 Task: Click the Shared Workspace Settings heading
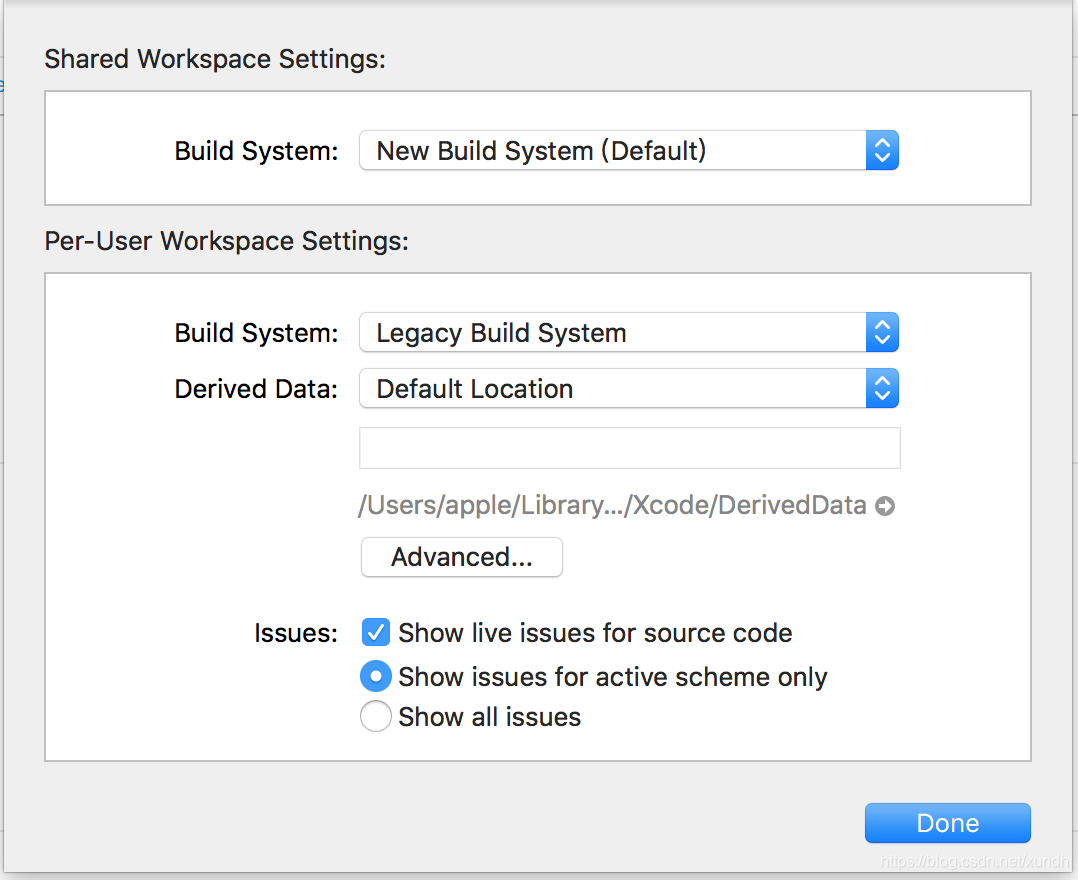215,59
